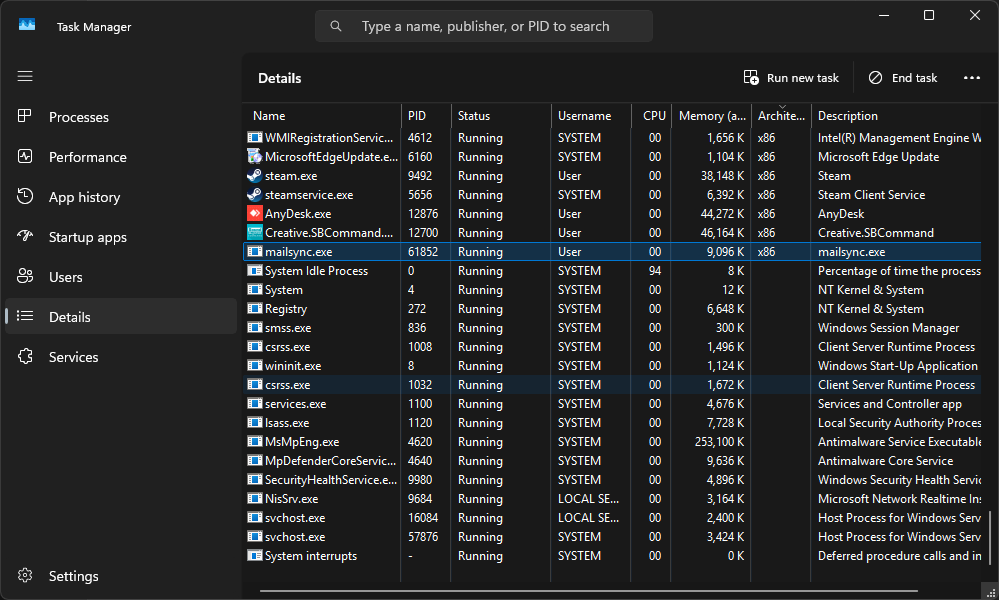Screen dimensions: 999x600
Task: Select the services.exe process name
Action: point(296,404)
